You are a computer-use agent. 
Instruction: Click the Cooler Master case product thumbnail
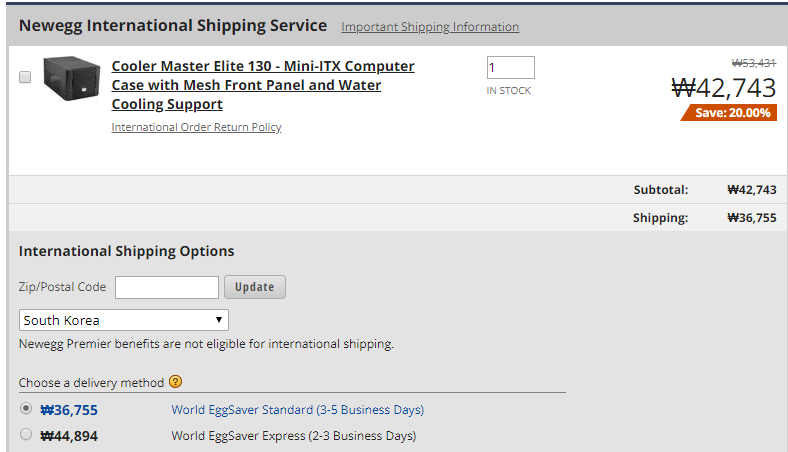click(x=71, y=78)
